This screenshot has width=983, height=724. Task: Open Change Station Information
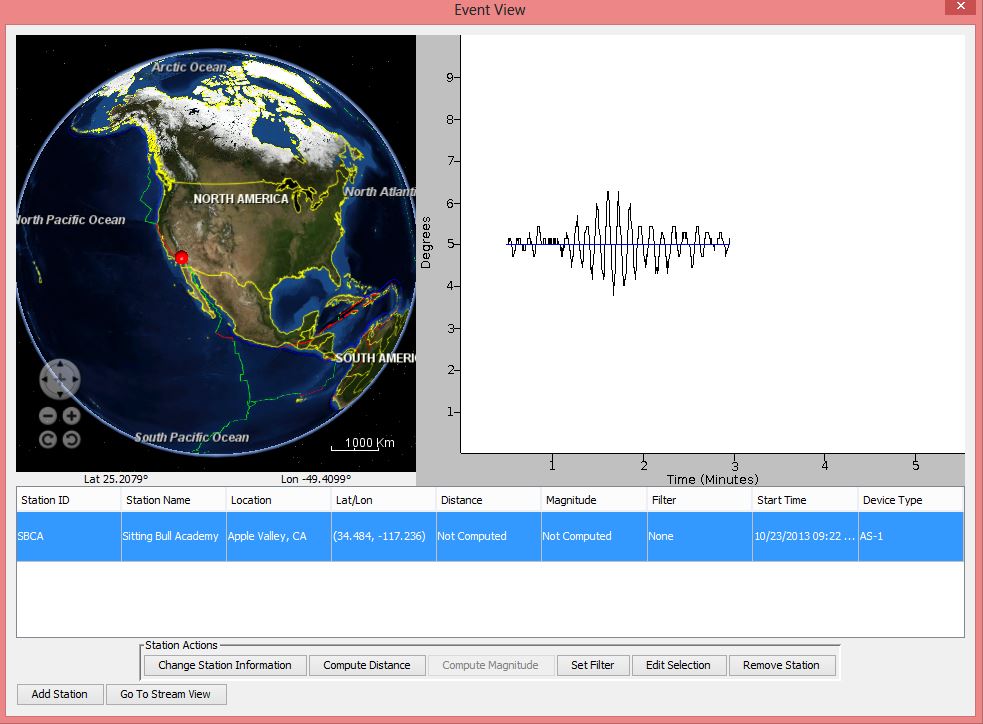click(x=224, y=665)
